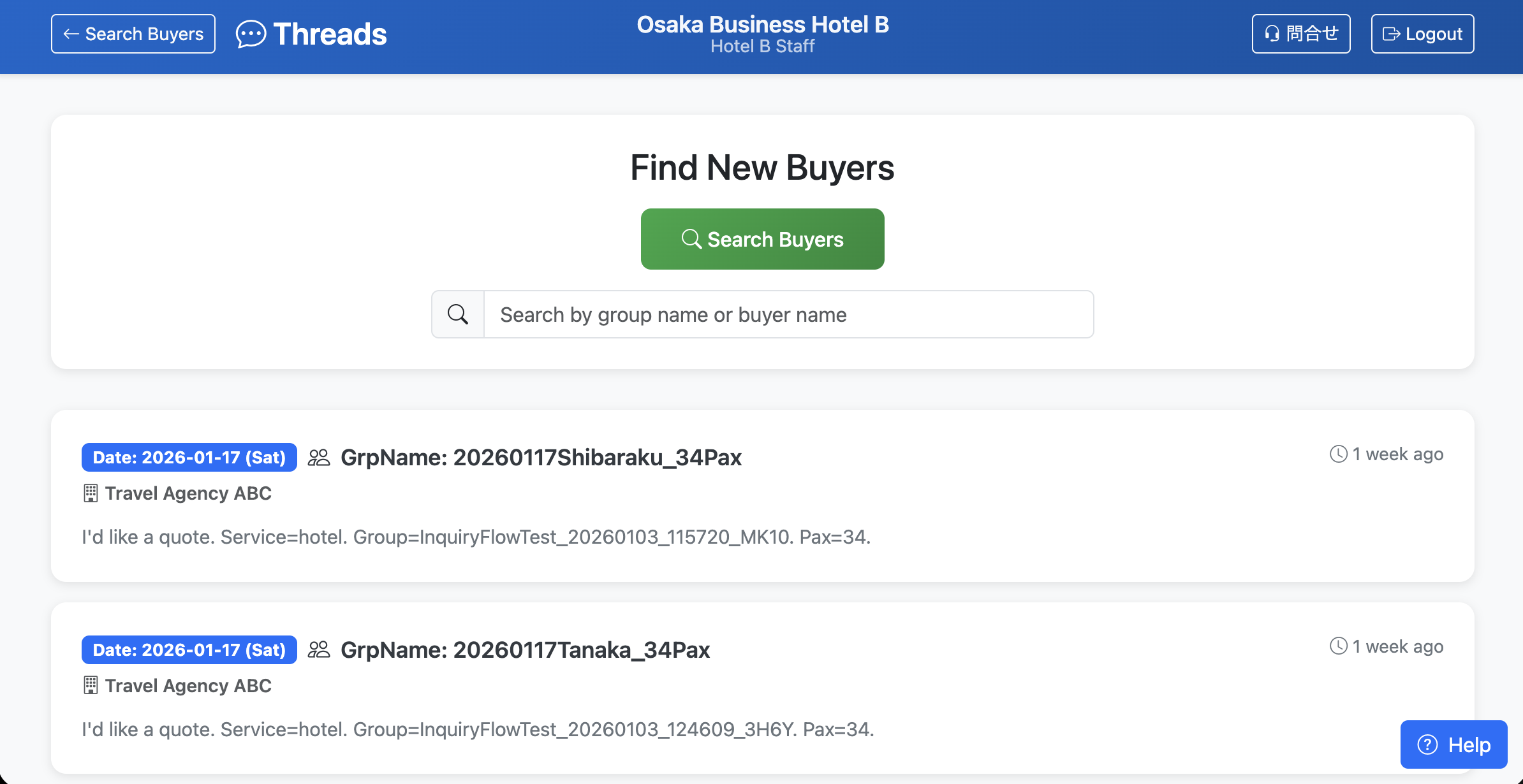Image resolution: width=1523 pixels, height=784 pixels.
Task: Click the Osaka Business Hotel B title
Action: coord(762,24)
